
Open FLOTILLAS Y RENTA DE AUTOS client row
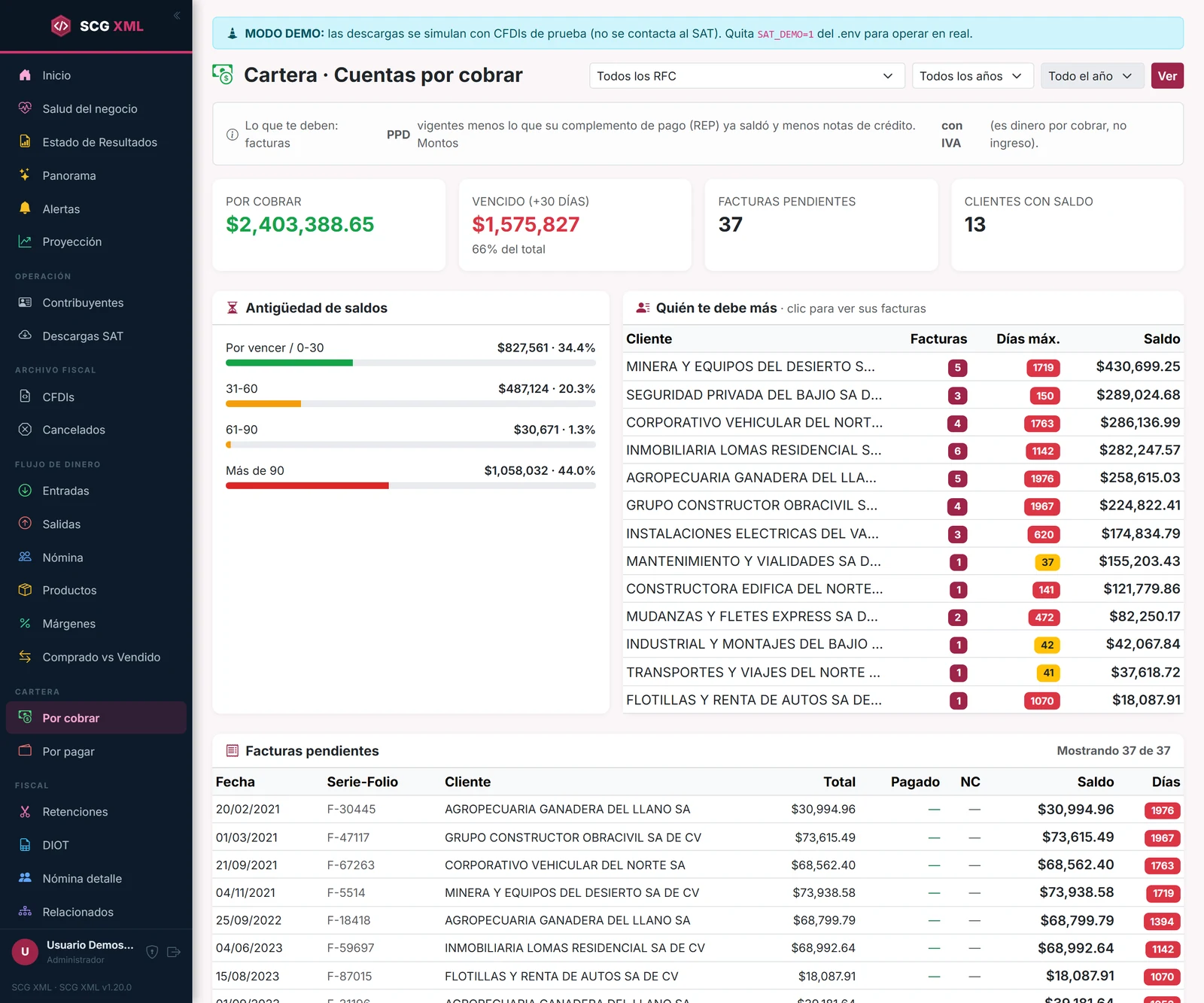pyautogui.click(x=903, y=700)
